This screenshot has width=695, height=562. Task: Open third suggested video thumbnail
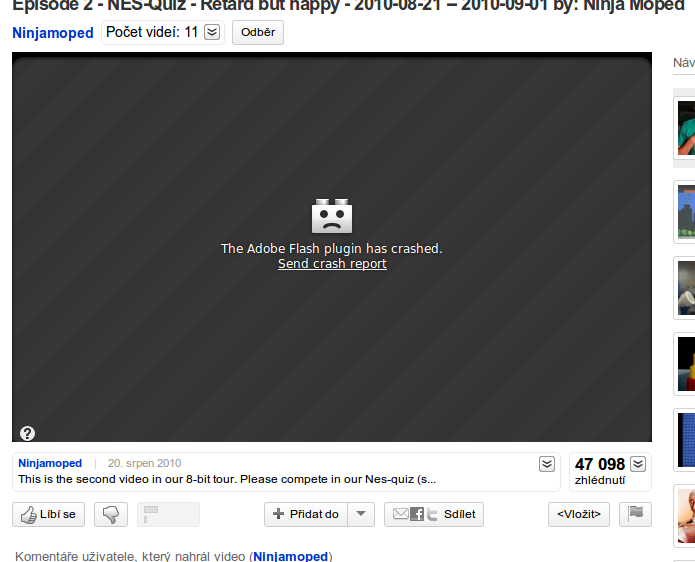(x=686, y=288)
